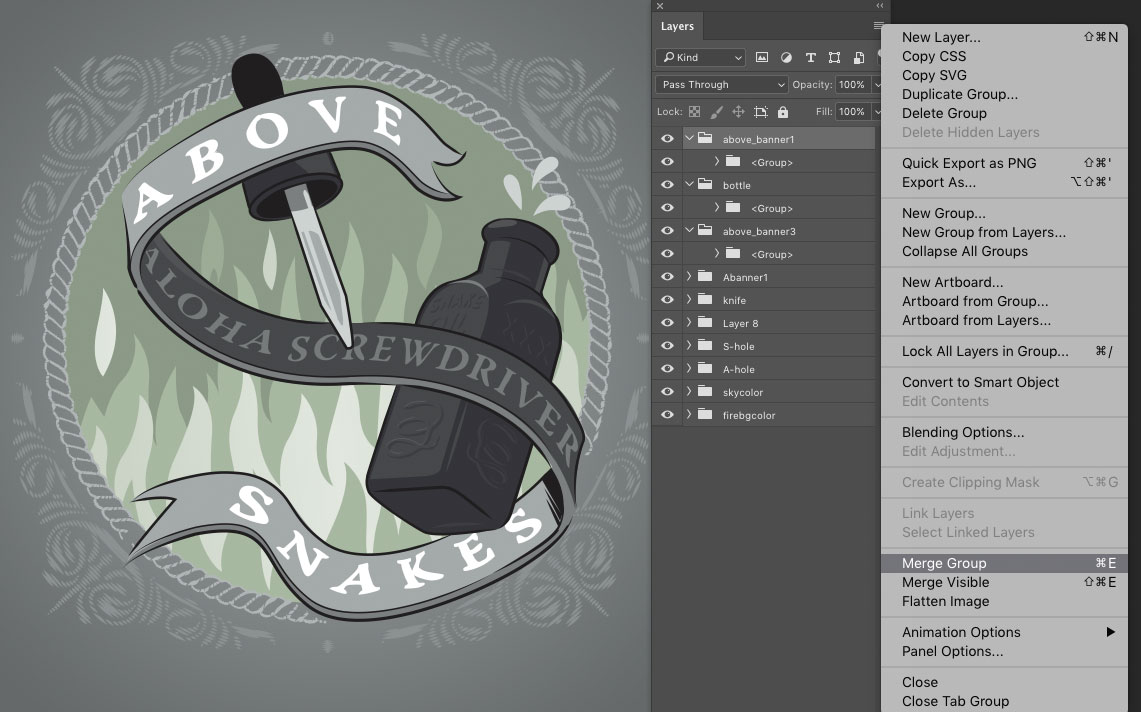Select Duplicate Group... menu item
The image size is (1141, 712).
1004,94
